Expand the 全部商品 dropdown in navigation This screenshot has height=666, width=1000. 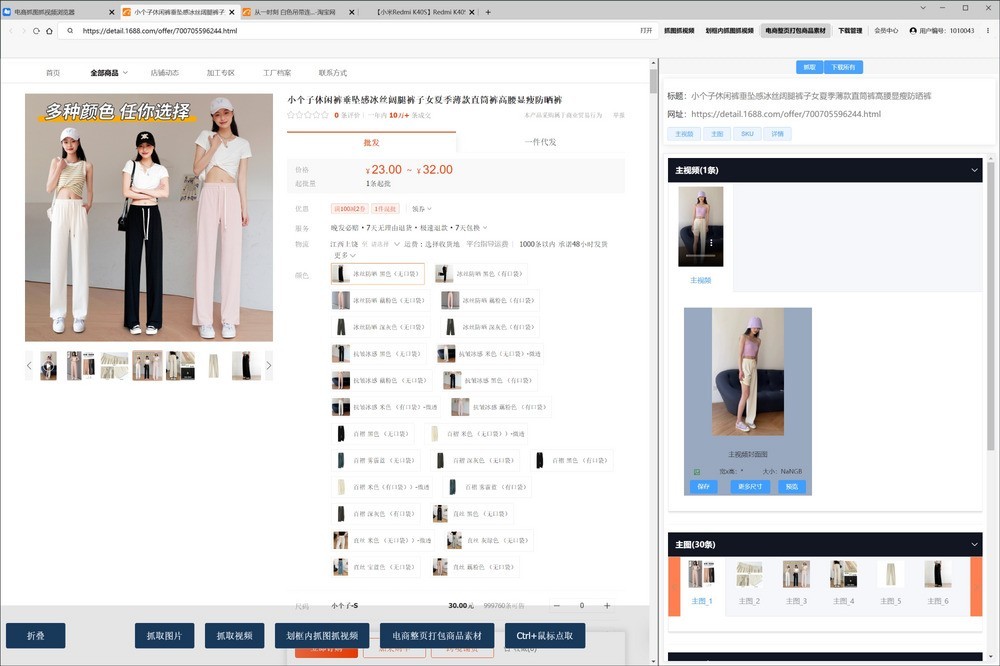108,73
